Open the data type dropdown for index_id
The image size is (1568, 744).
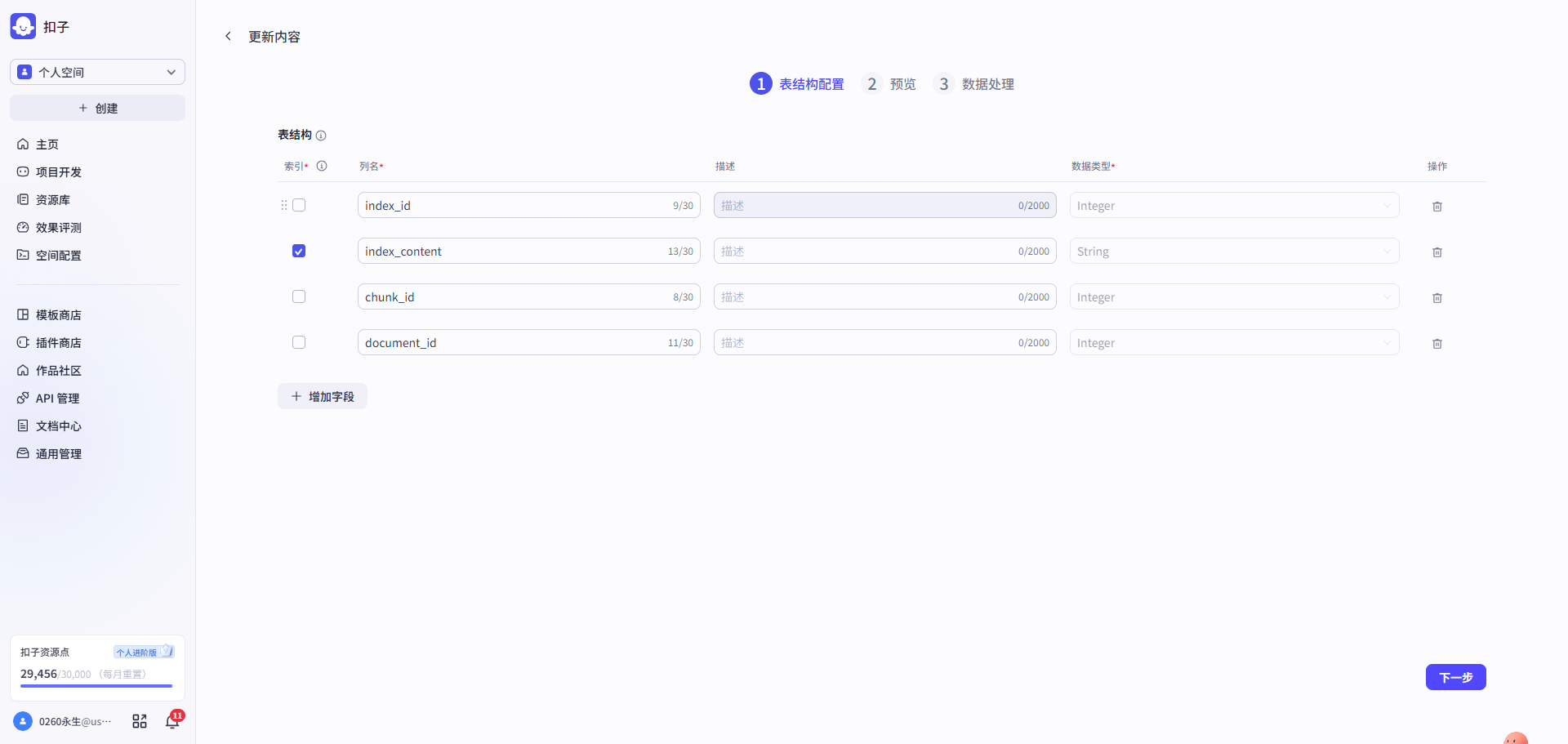[1233, 205]
